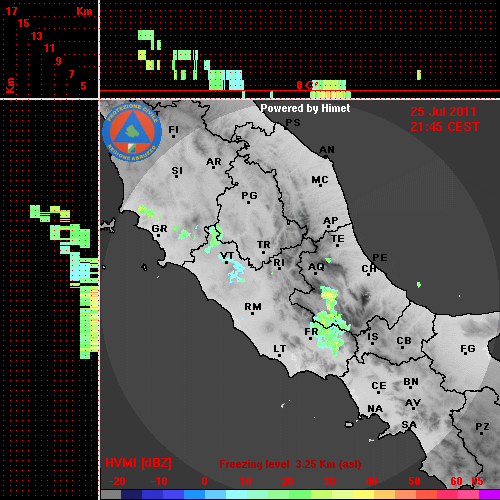Click the 50 value on dBZ scale
This screenshot has height=500, width=500.
(x=414, y=481)
